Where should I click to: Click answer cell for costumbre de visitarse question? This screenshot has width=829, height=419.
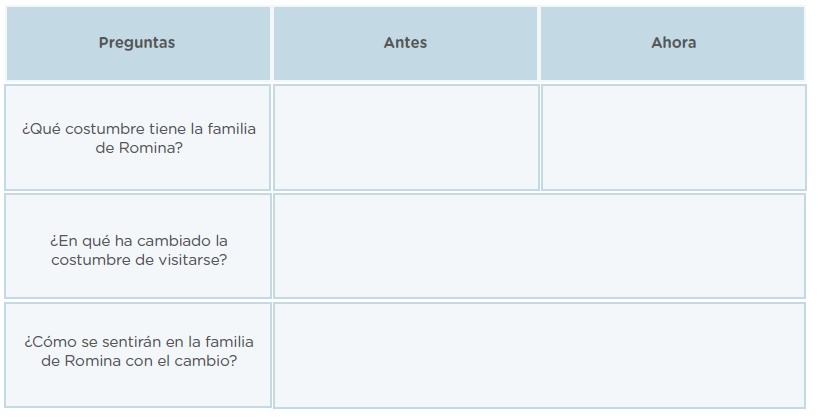pyautogui.click(x=539, y=246)
